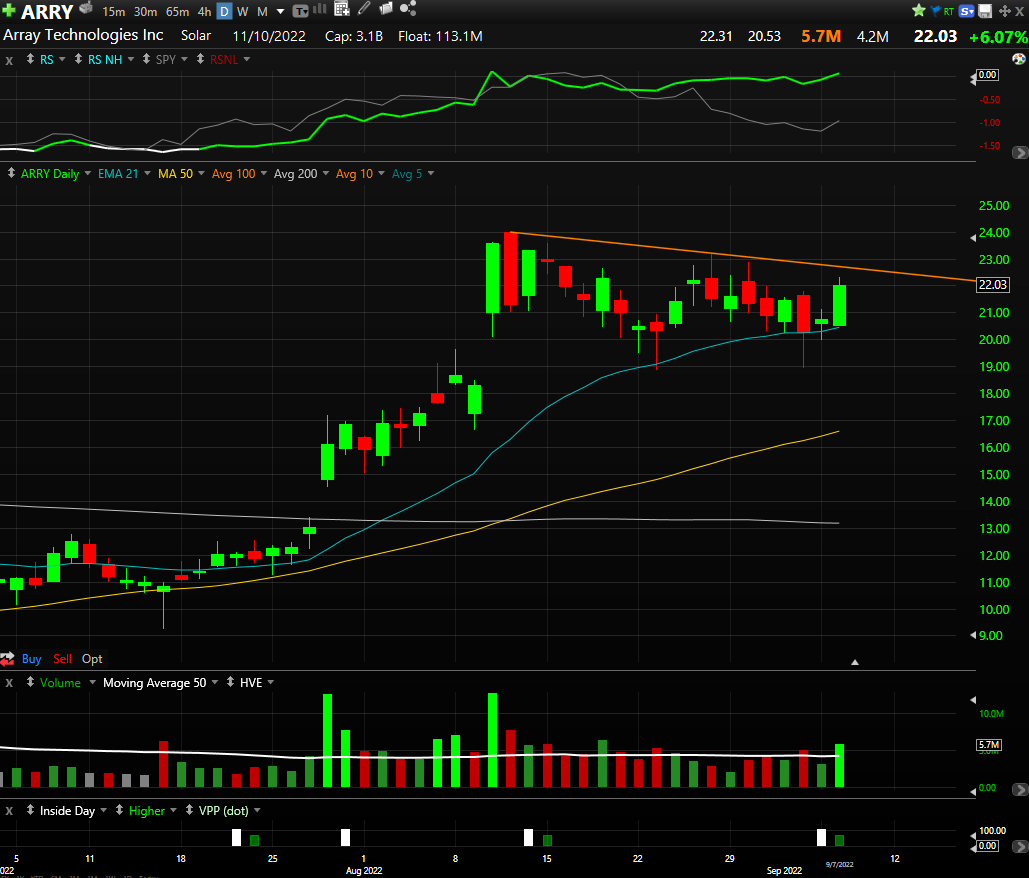Open the order entry cash-register icon

(86, 8)
